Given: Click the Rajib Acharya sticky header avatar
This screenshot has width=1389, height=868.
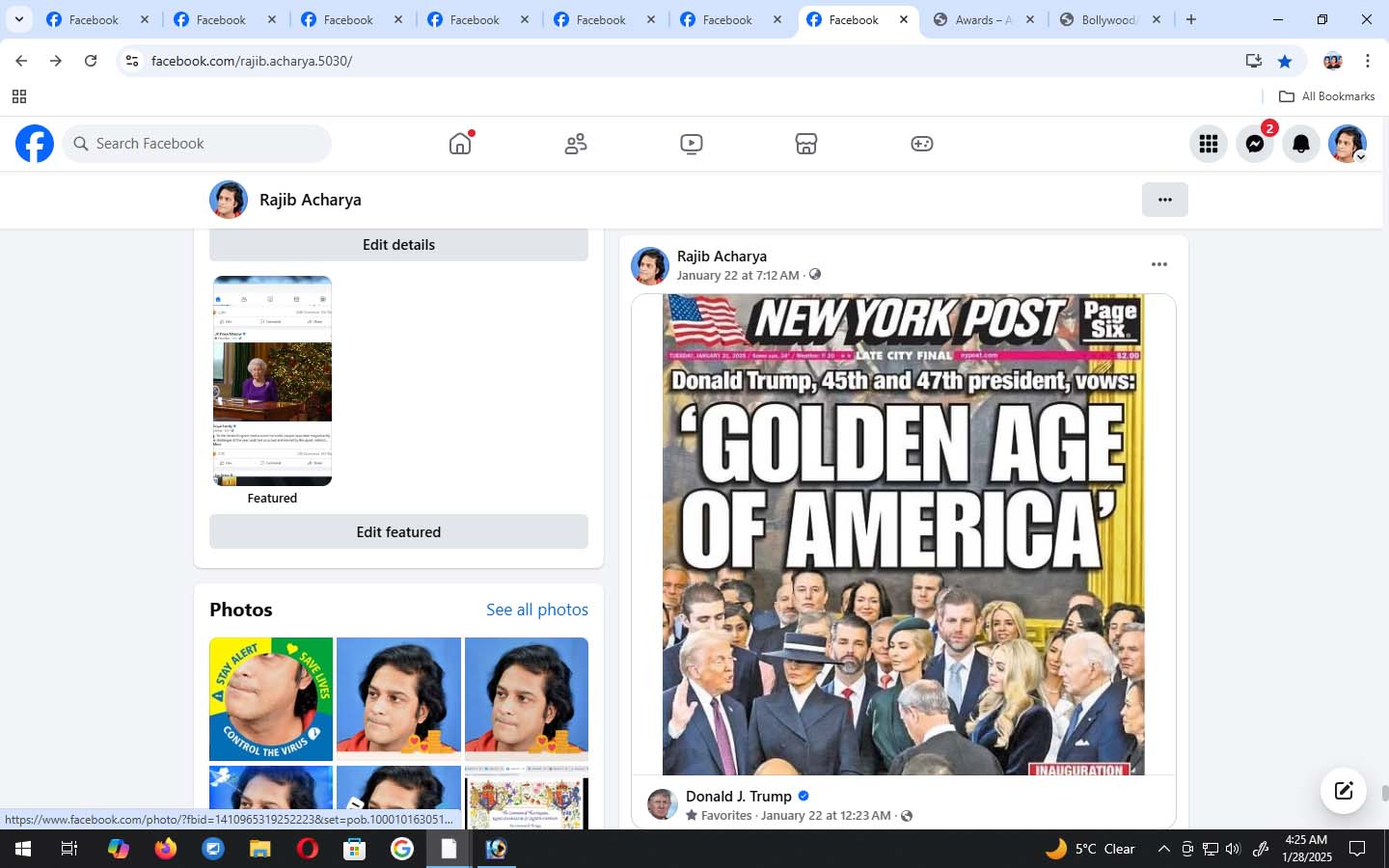Looking at the screenshot, I should coord(229,200).
